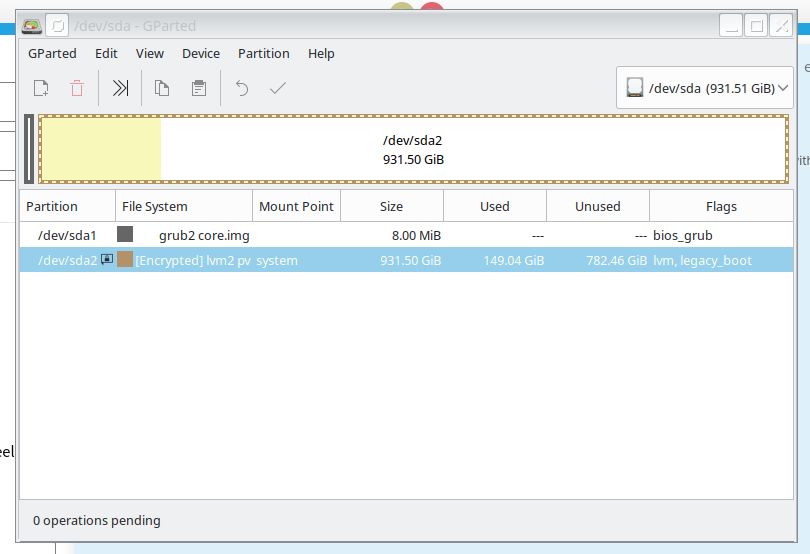Open the Device menu

[x=201, y=54]
